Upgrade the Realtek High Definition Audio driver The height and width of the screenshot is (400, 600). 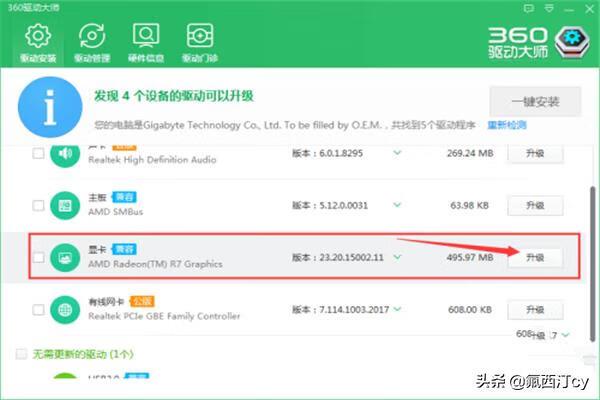(535, 153)
